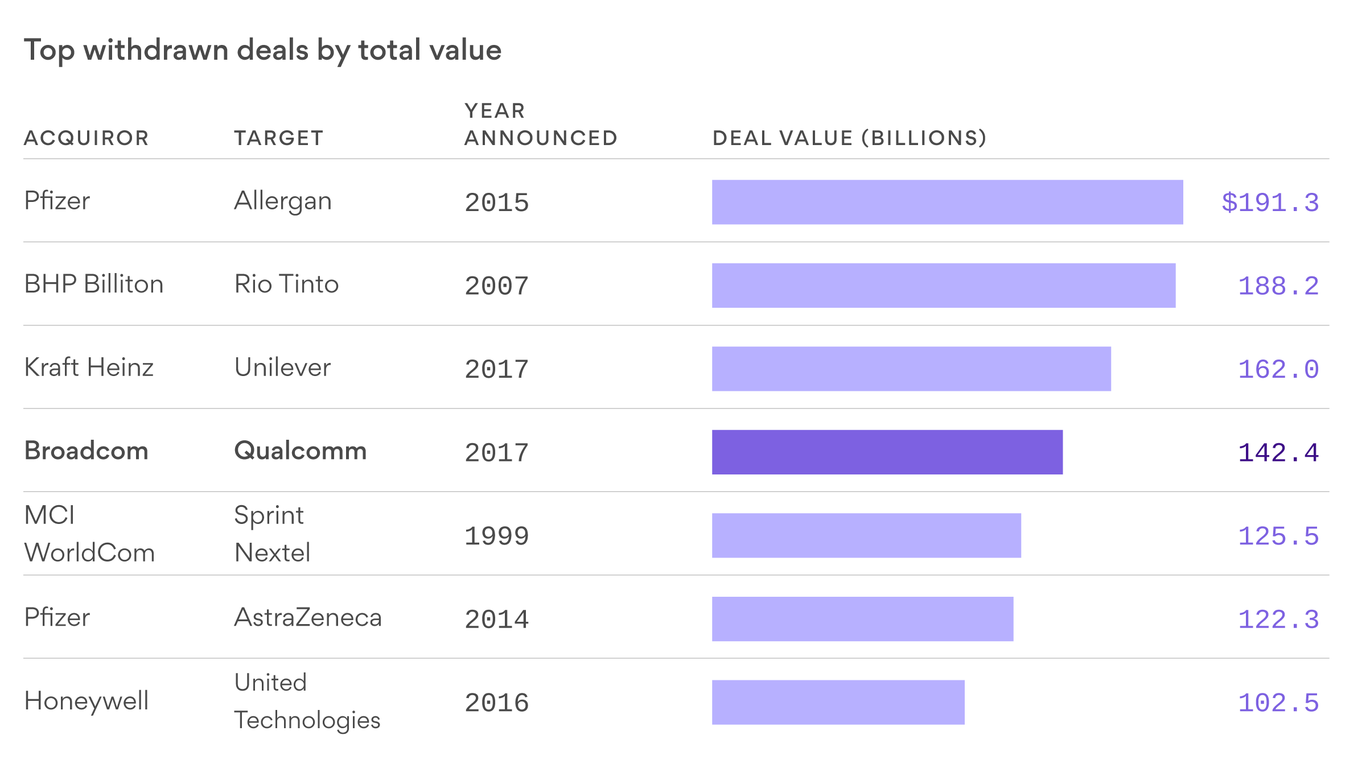
Task: Click the Deal Value (Billions) header
Action: click(849, 138)
